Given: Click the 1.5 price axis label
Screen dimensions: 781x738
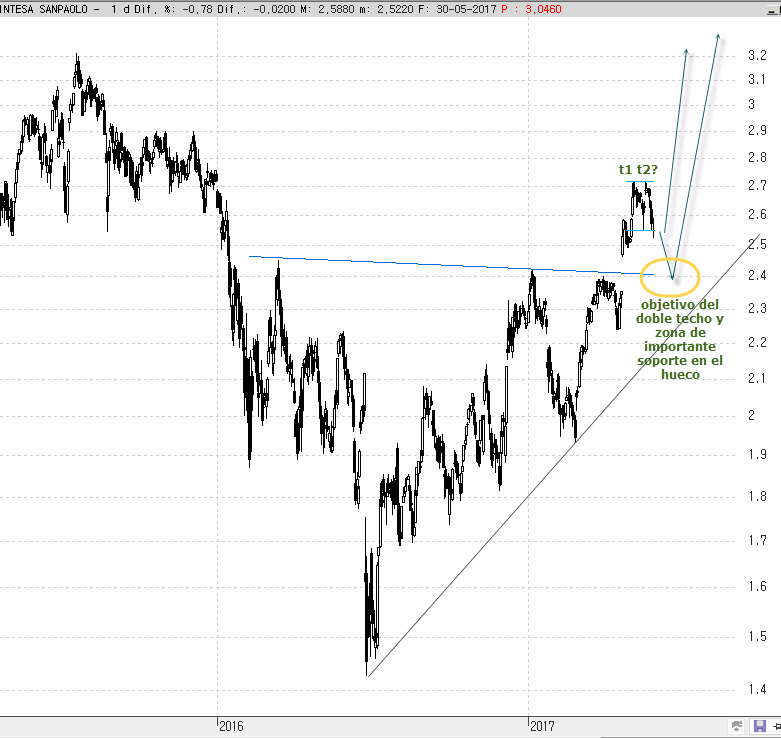Looking at the screenshot, I should pos(757,636).
